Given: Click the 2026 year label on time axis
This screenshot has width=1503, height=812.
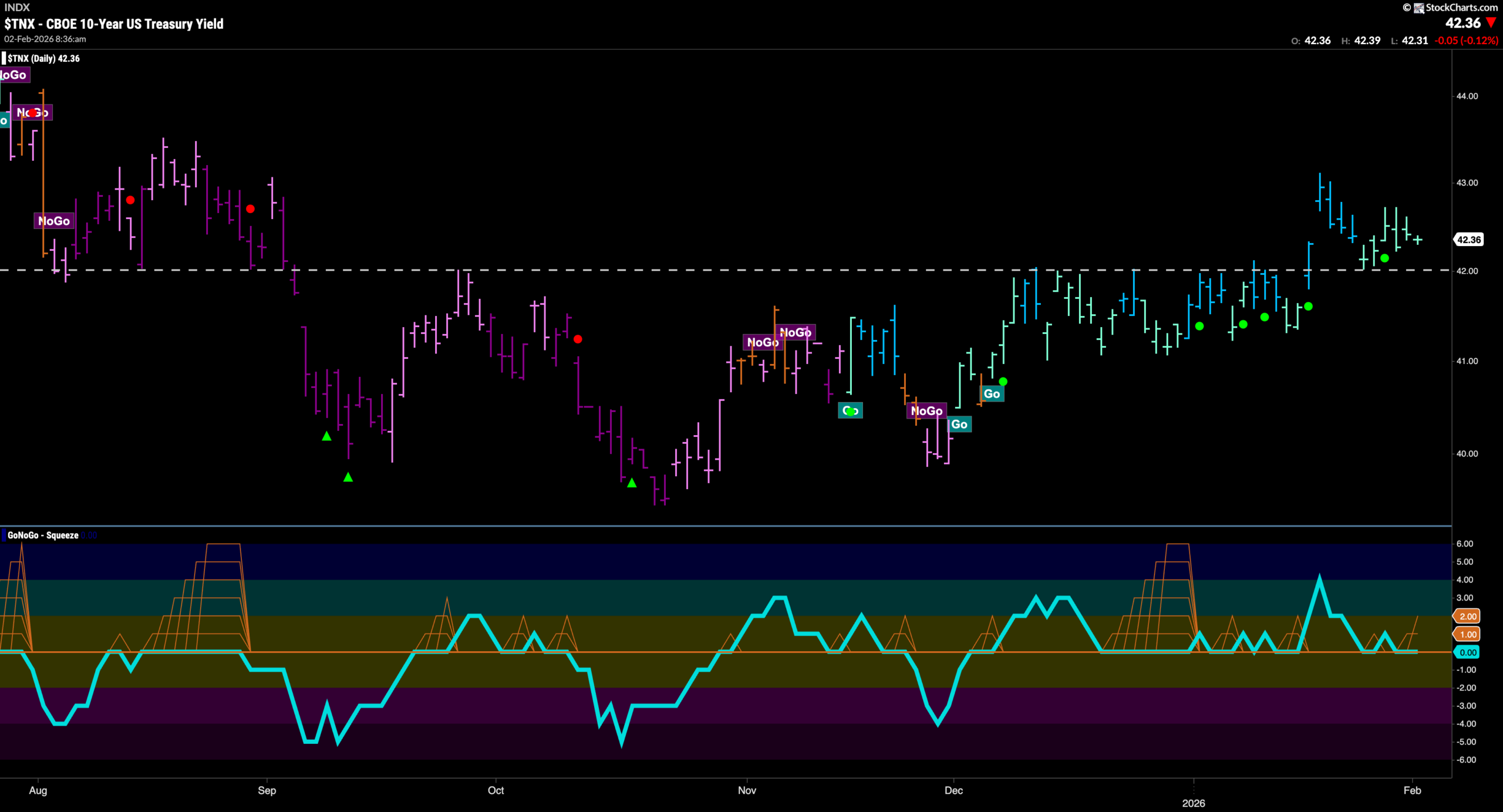Looking at the screenshot, I should point(1194,803).
